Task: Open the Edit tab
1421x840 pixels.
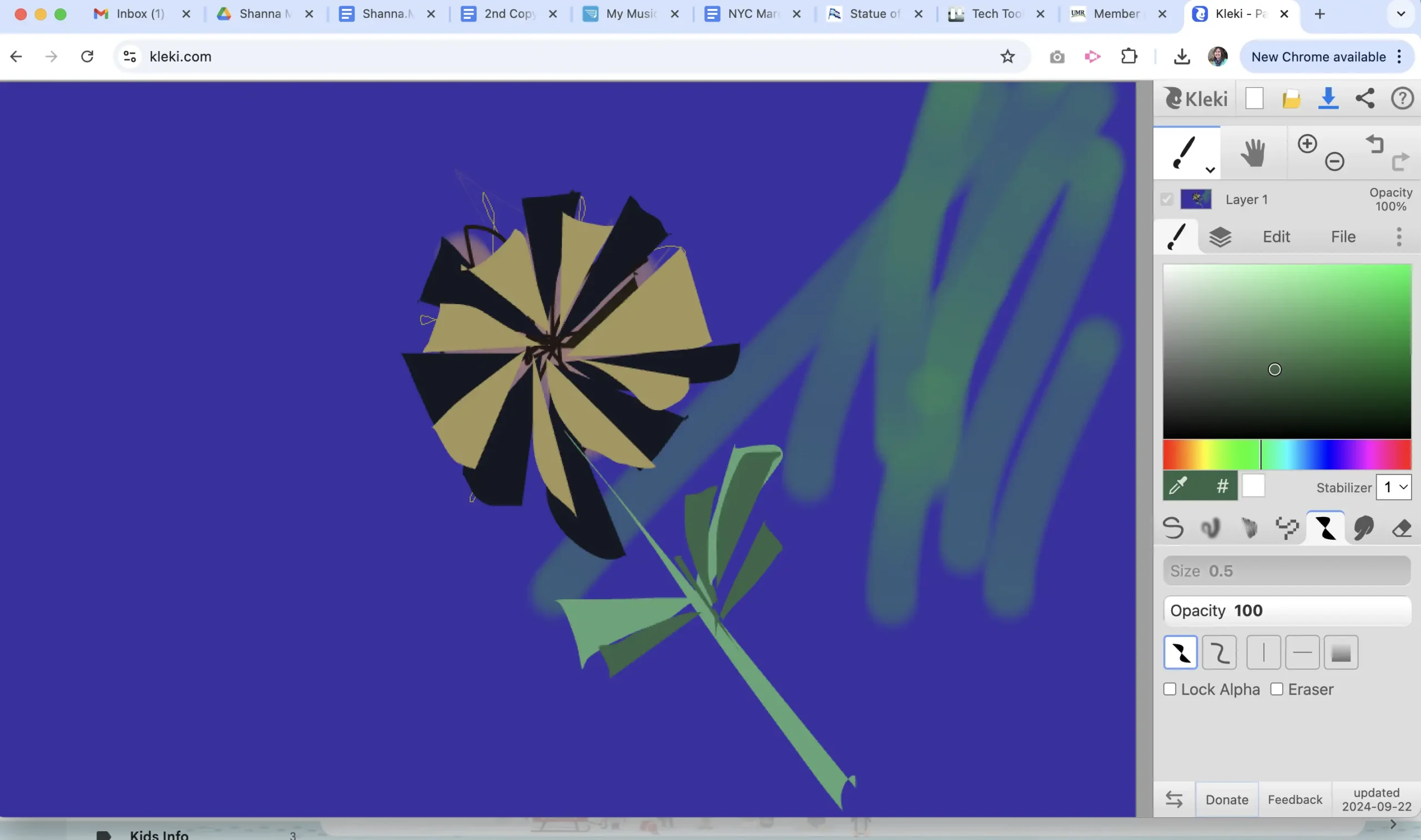Action: [x=1276, y=236]
